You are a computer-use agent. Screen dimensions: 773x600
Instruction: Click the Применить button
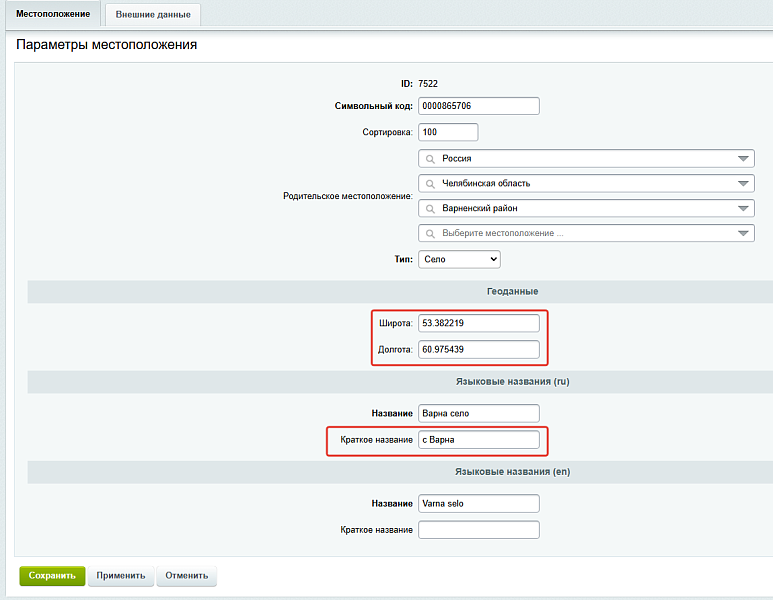tap(120, 576)
